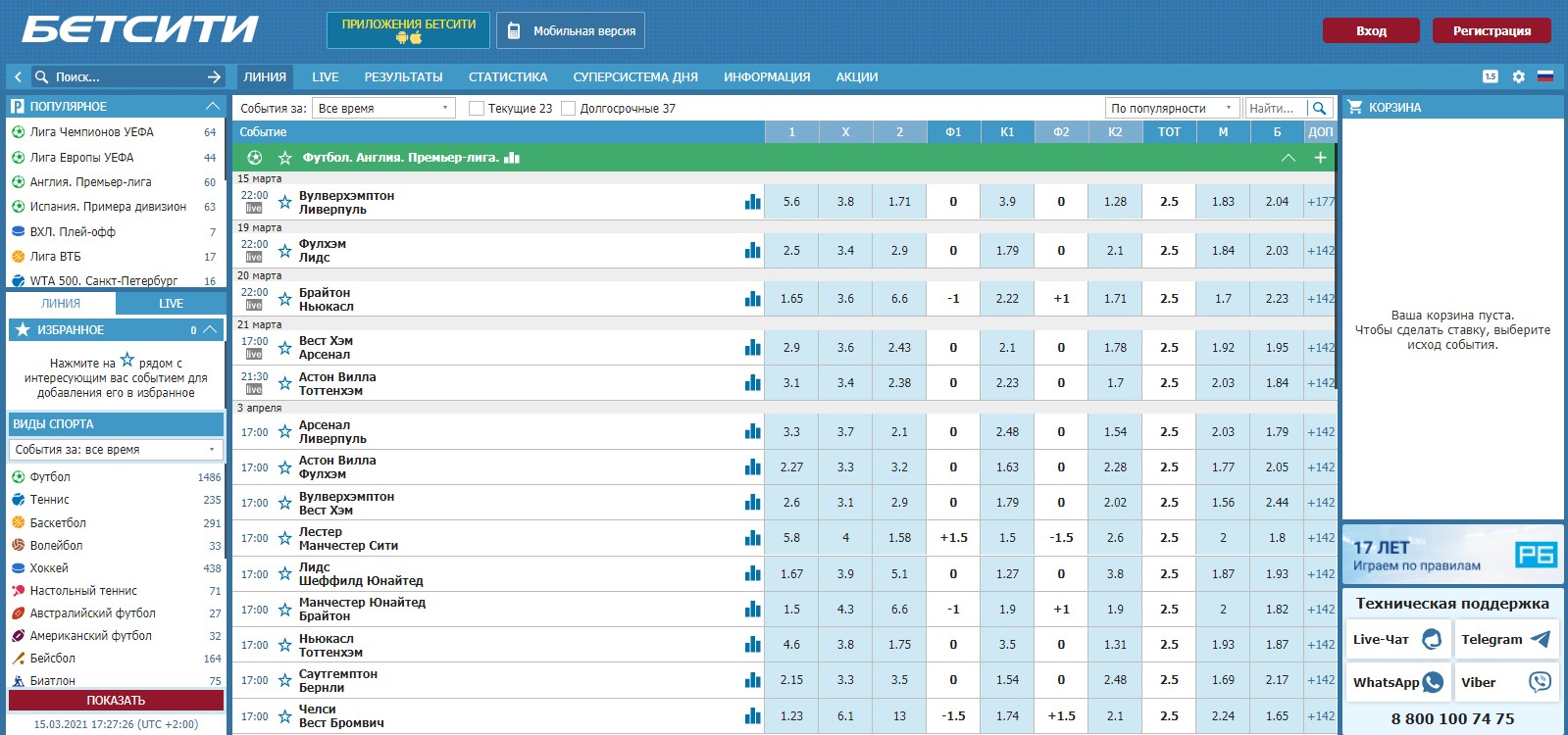Open the Линия main tab
This screenshot has height=735, width=1568.
[x=265, y=76]
